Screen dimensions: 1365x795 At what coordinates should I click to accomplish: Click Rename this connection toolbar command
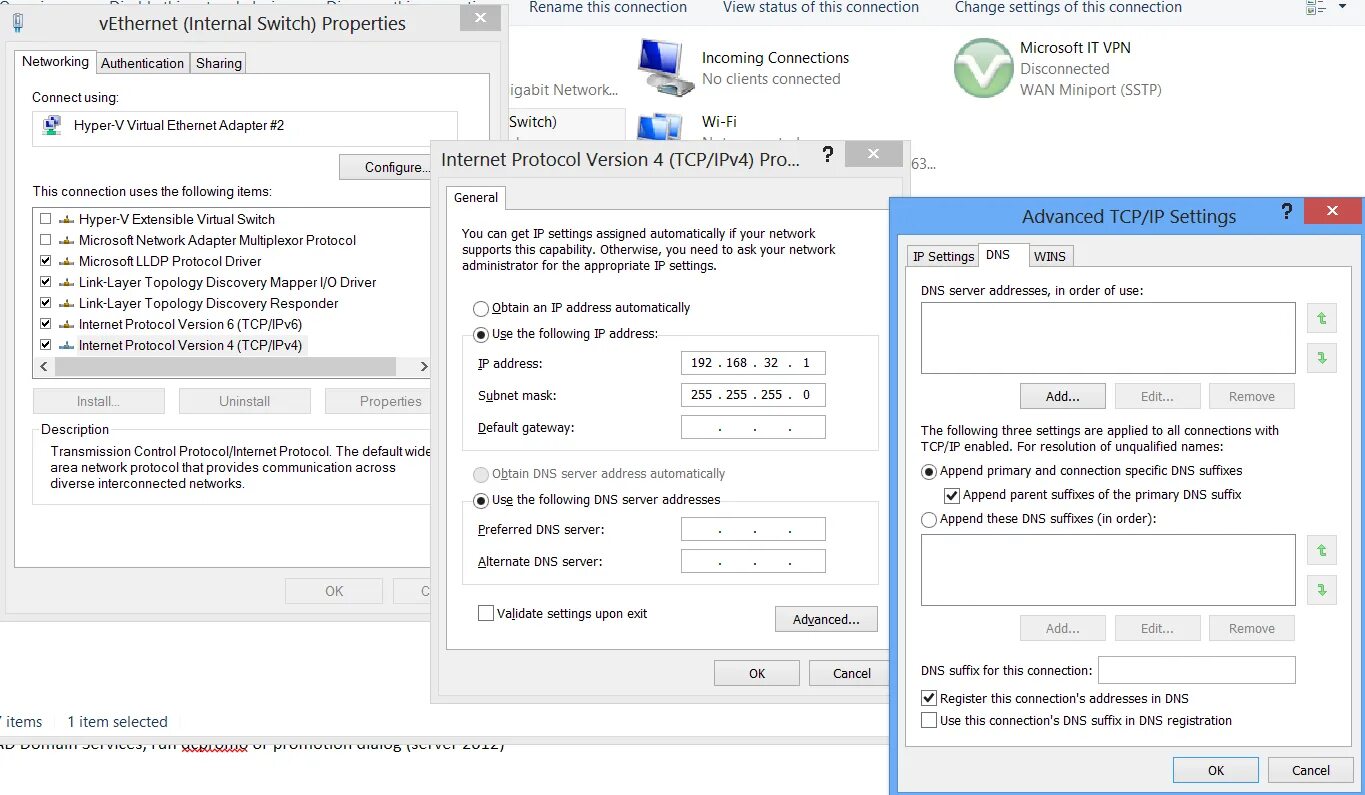(608, 7)
